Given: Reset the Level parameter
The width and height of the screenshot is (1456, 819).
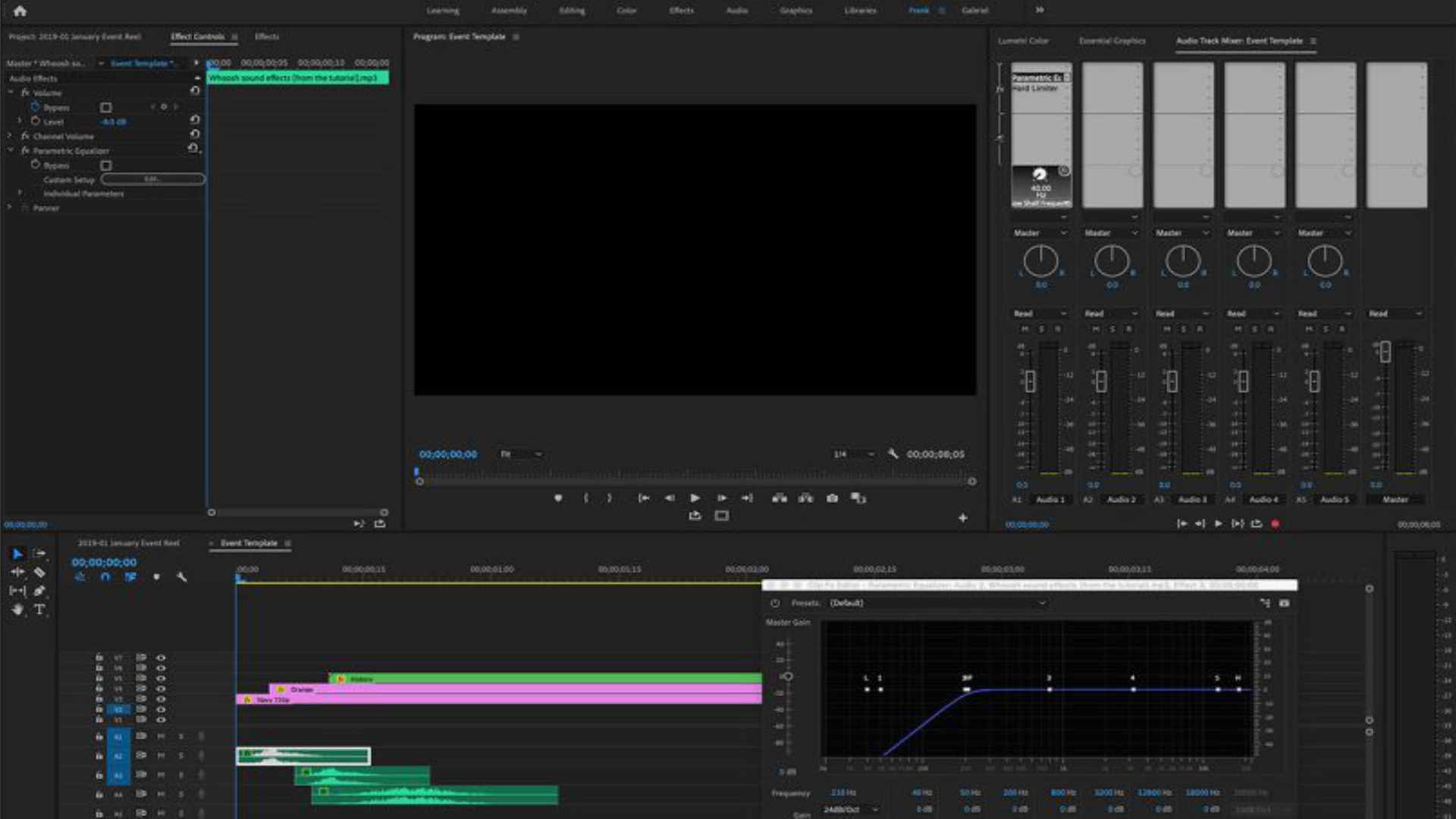Looking at the screenshot, I should click(x=195, y=120).
